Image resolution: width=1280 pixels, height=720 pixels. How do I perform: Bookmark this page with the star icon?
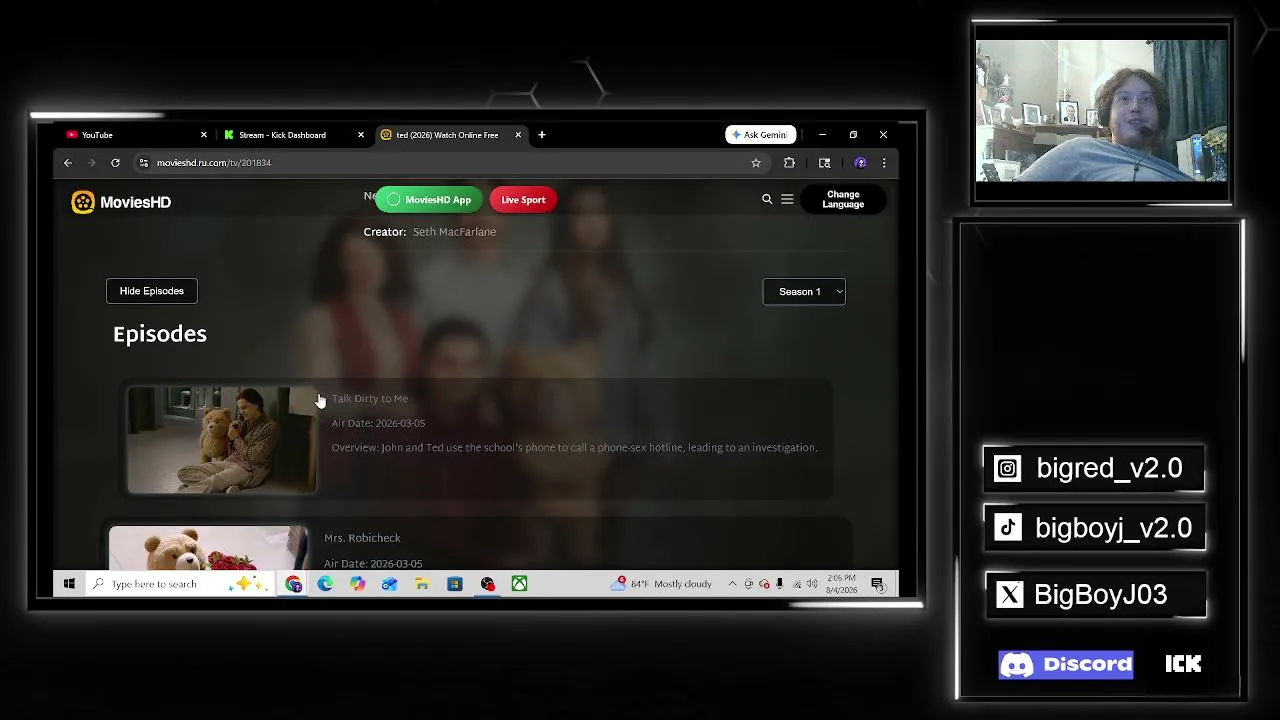(756, 162)
